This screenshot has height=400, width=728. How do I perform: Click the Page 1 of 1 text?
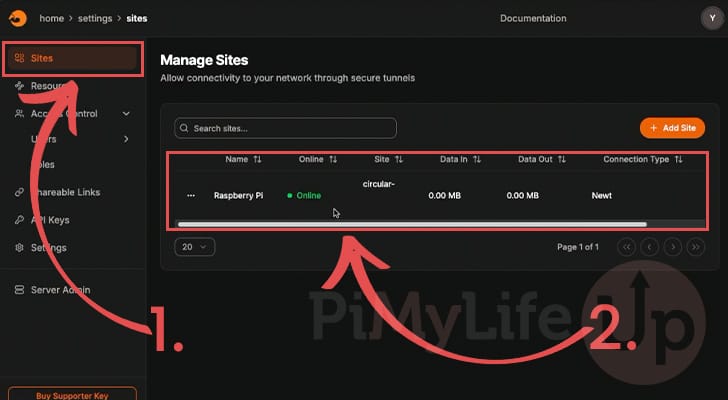(x=578, y=247)
